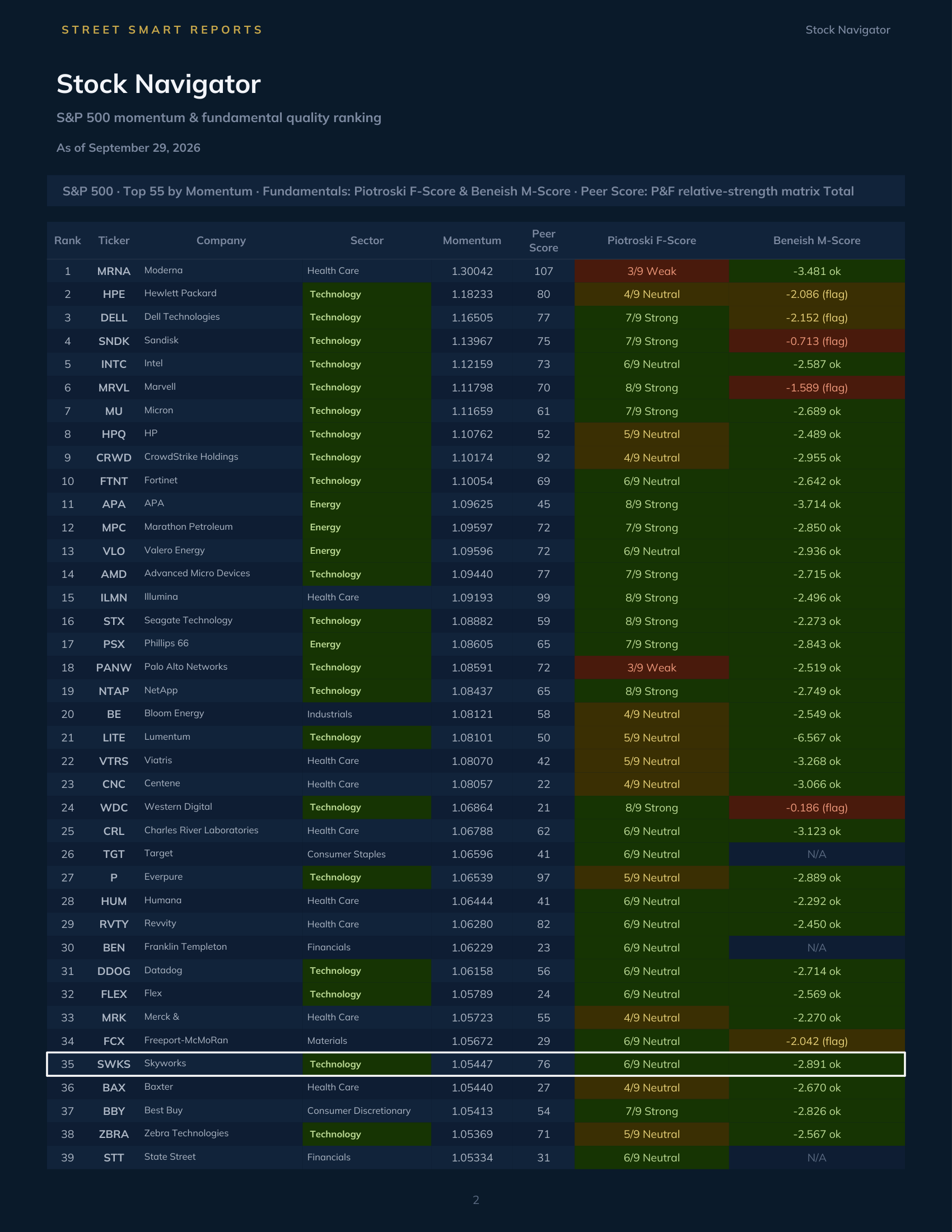Click the "Financials" sector for Franklin Templeton
Image resolution: width=952 pixels, height=1232 pixels.
tap(329, 947)
